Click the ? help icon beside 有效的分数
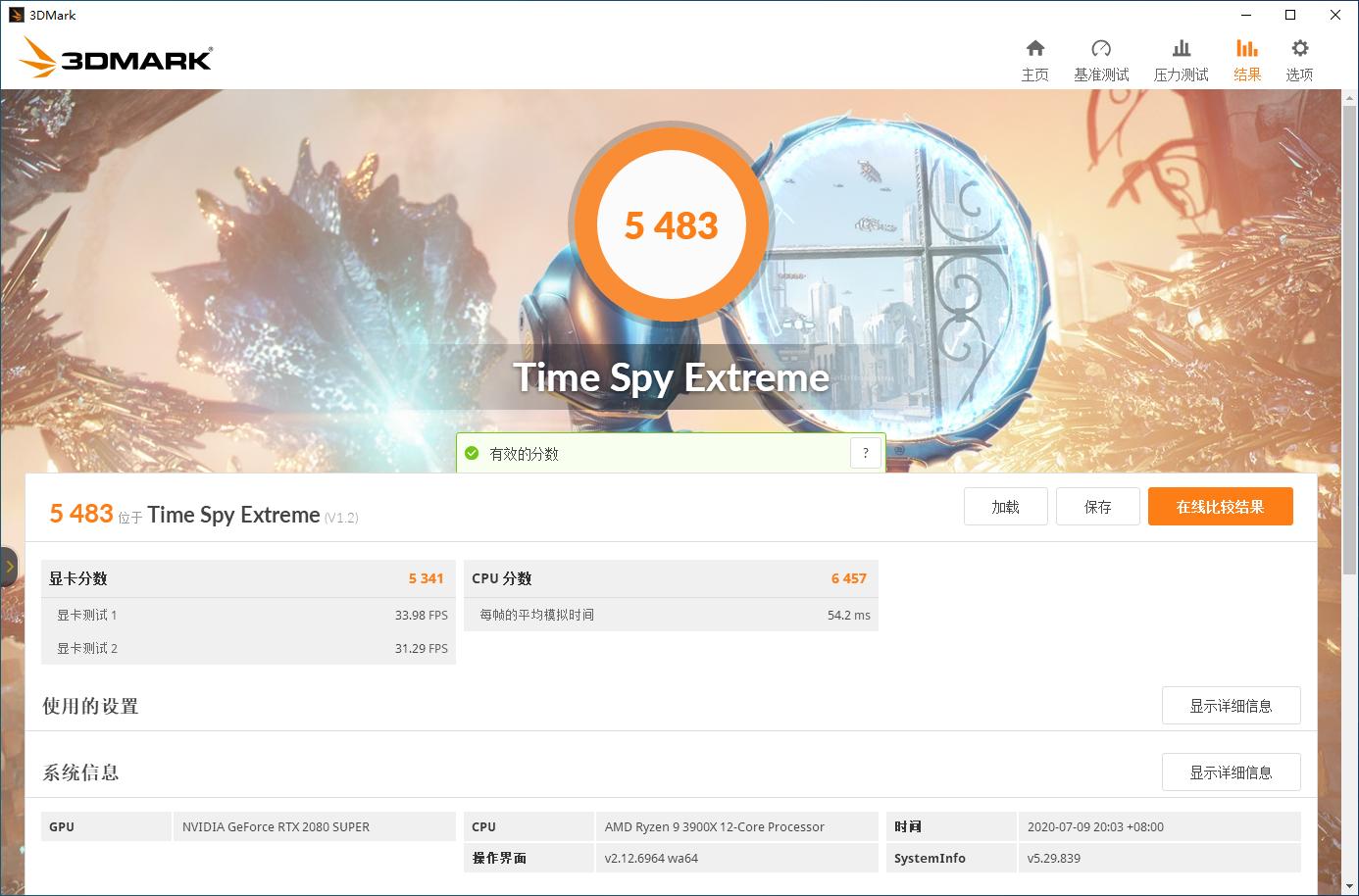This screenshot has width=1359, height=896. (x=865, y=452)
